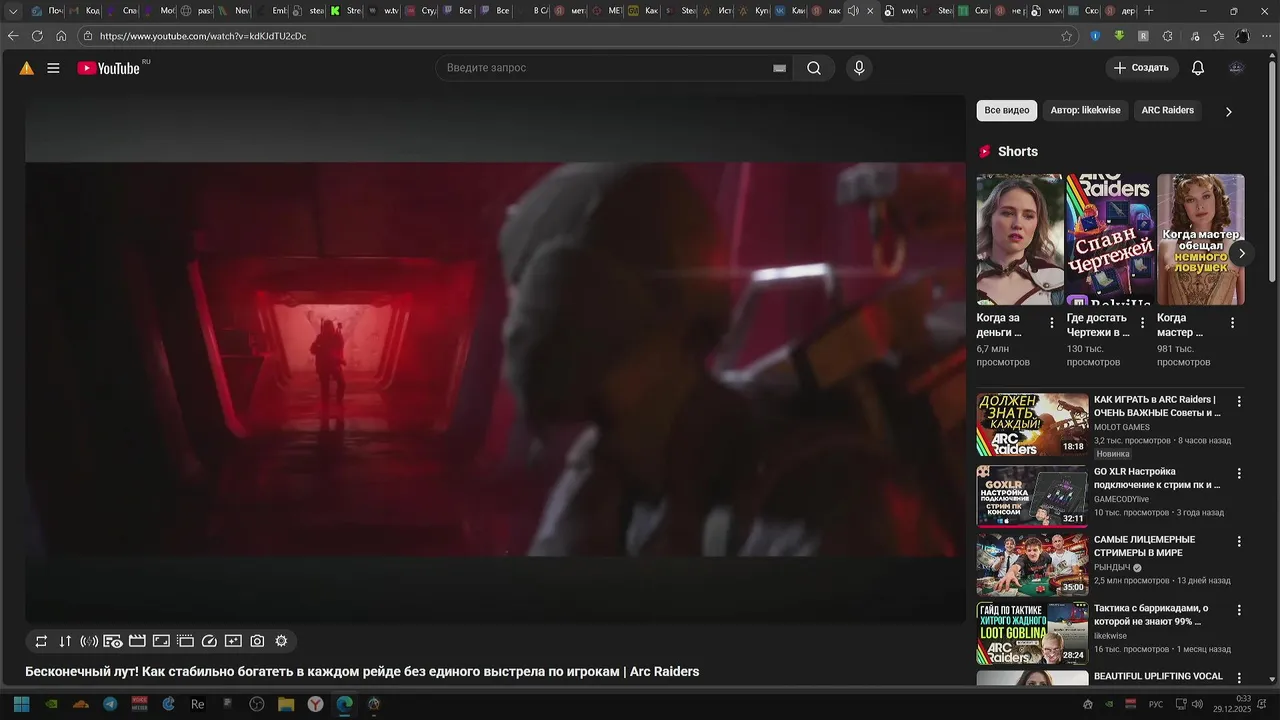
Task: Reload the page with refresh button
Action: coord(37,36)
